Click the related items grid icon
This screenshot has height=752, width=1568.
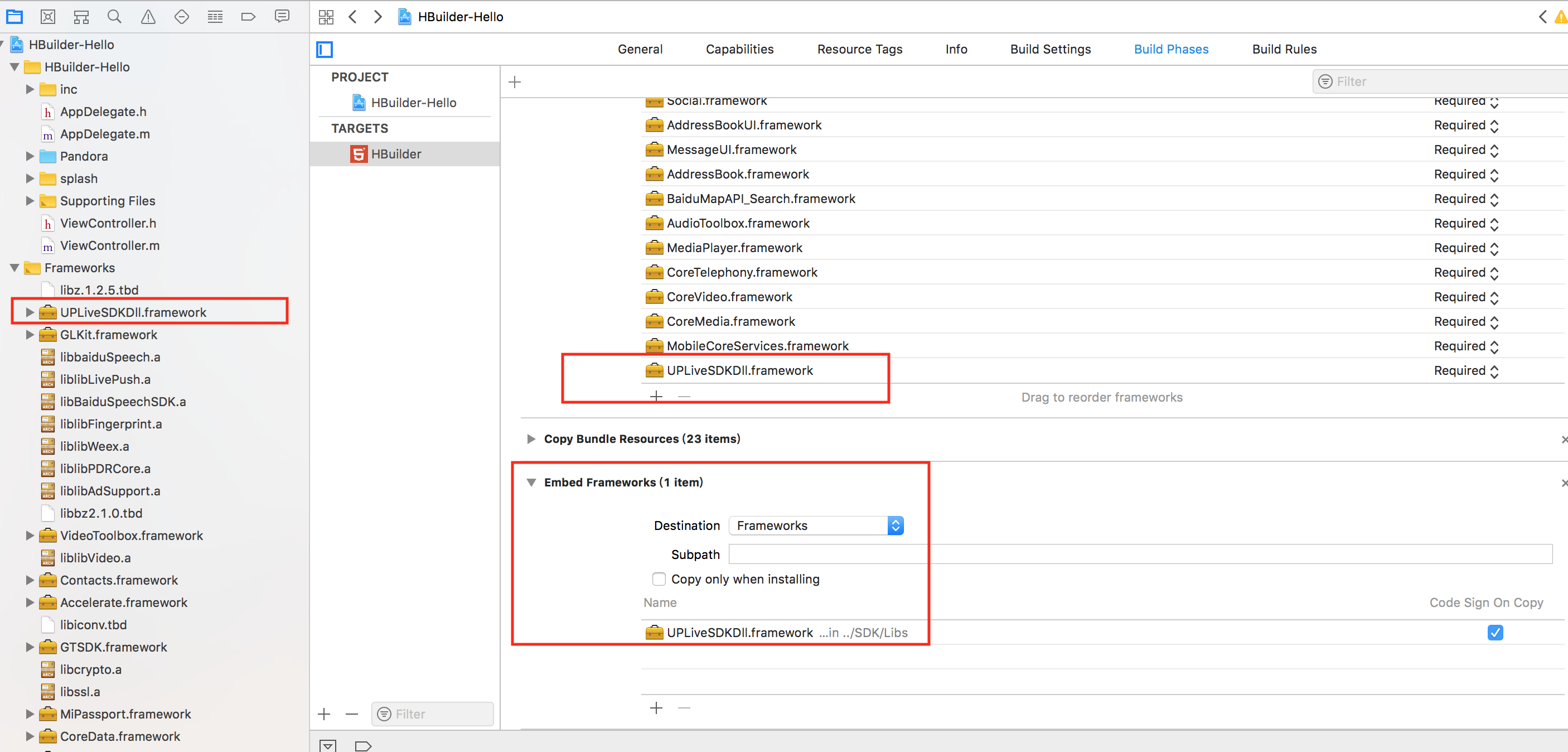pos(326,17)
